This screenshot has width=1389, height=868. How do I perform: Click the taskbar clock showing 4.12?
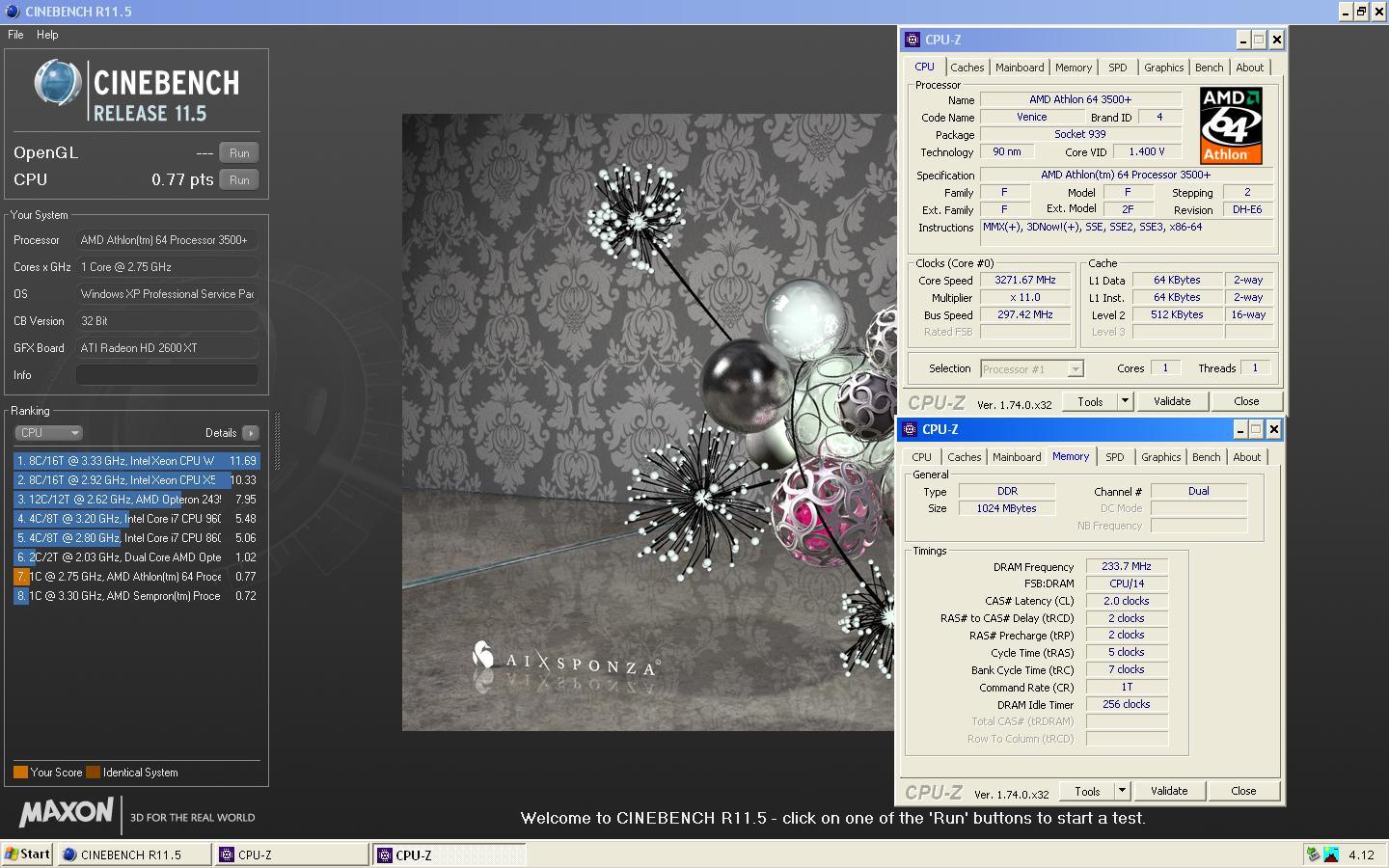pos(1361,855)
